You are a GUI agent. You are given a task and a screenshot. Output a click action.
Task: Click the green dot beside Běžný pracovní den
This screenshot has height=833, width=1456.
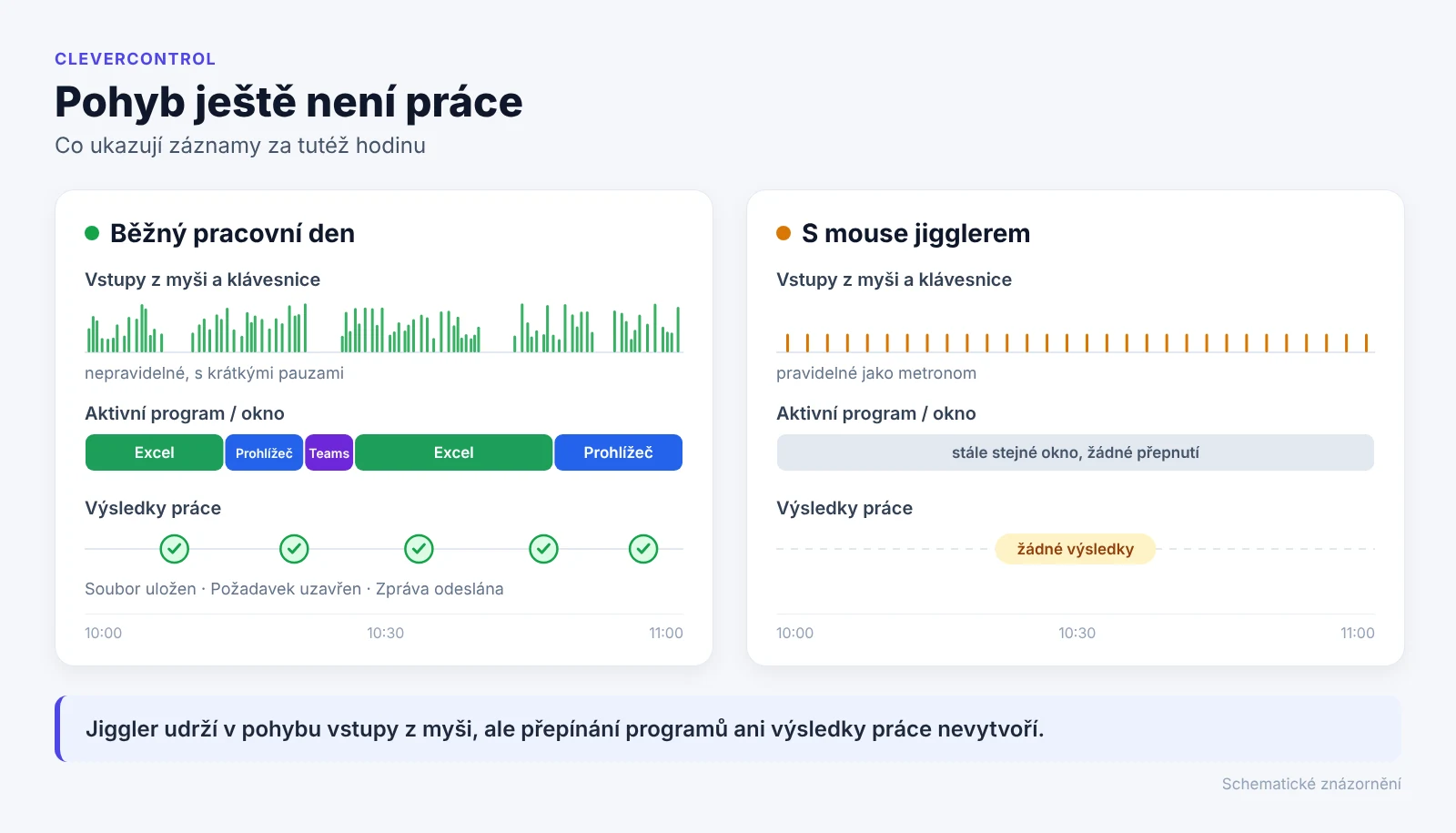[x=92, y=233]
